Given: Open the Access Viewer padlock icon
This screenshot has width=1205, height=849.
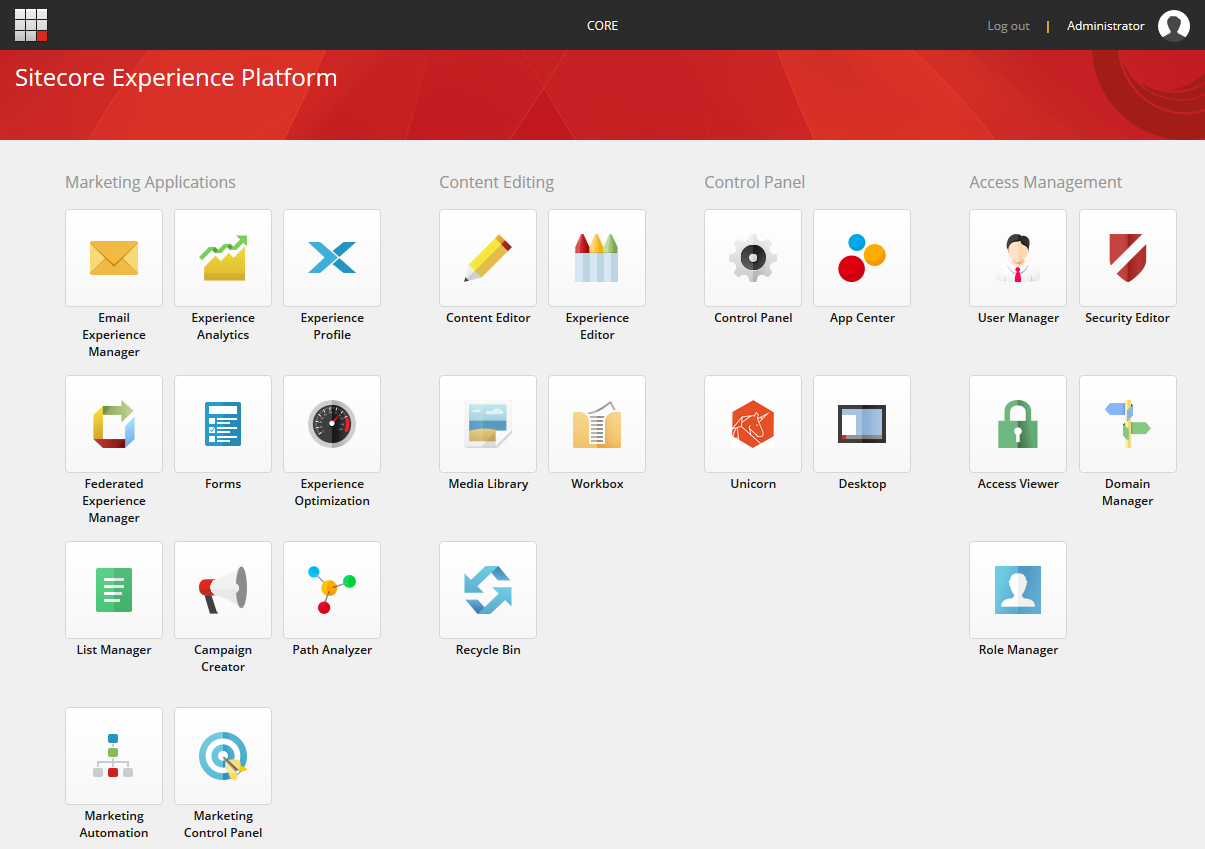Looking at the screenshot, I should [1018, 424].
